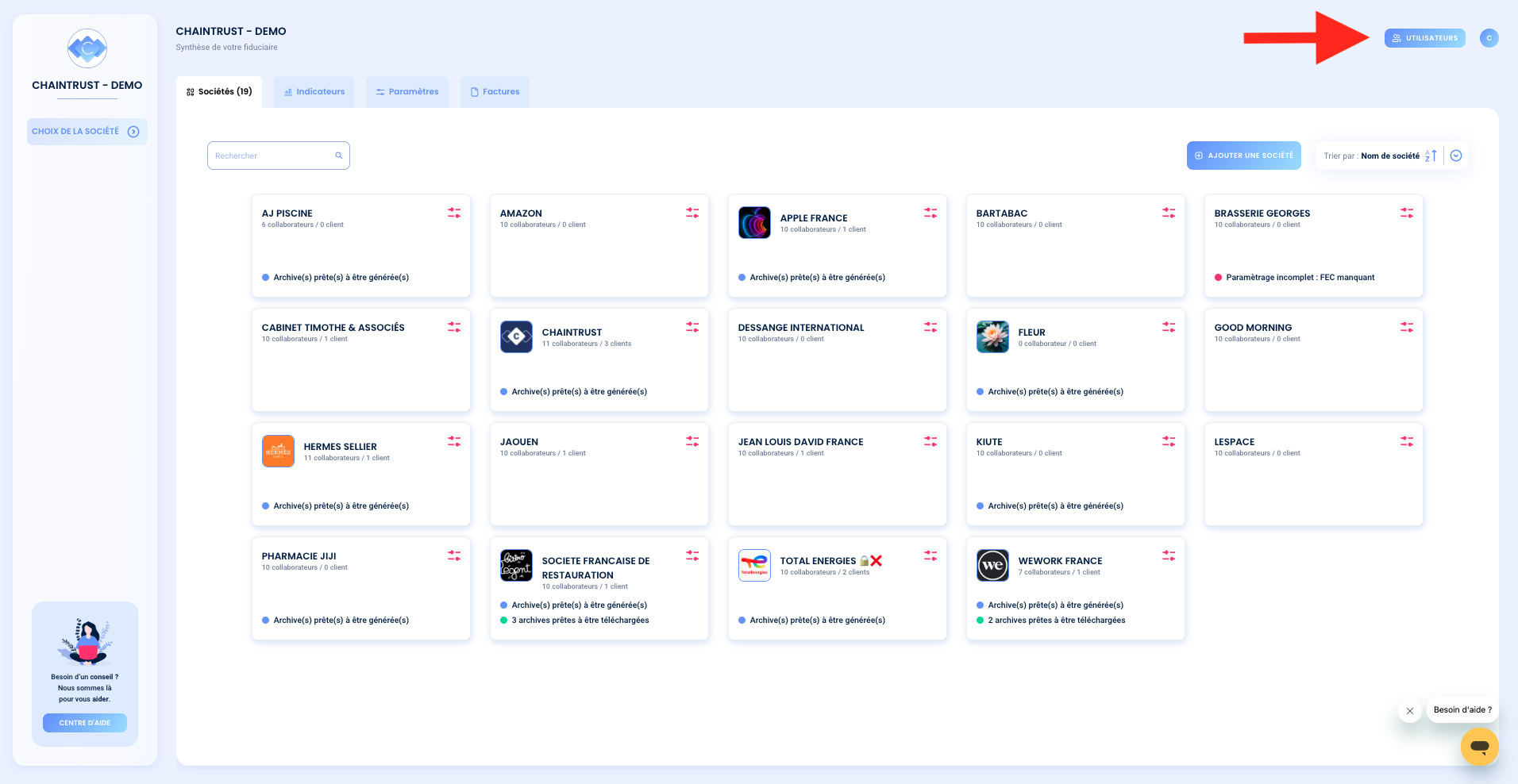Switch to Indicateurs tab
The height and width of the screenshot is (784, 1518).
[314, 92]
